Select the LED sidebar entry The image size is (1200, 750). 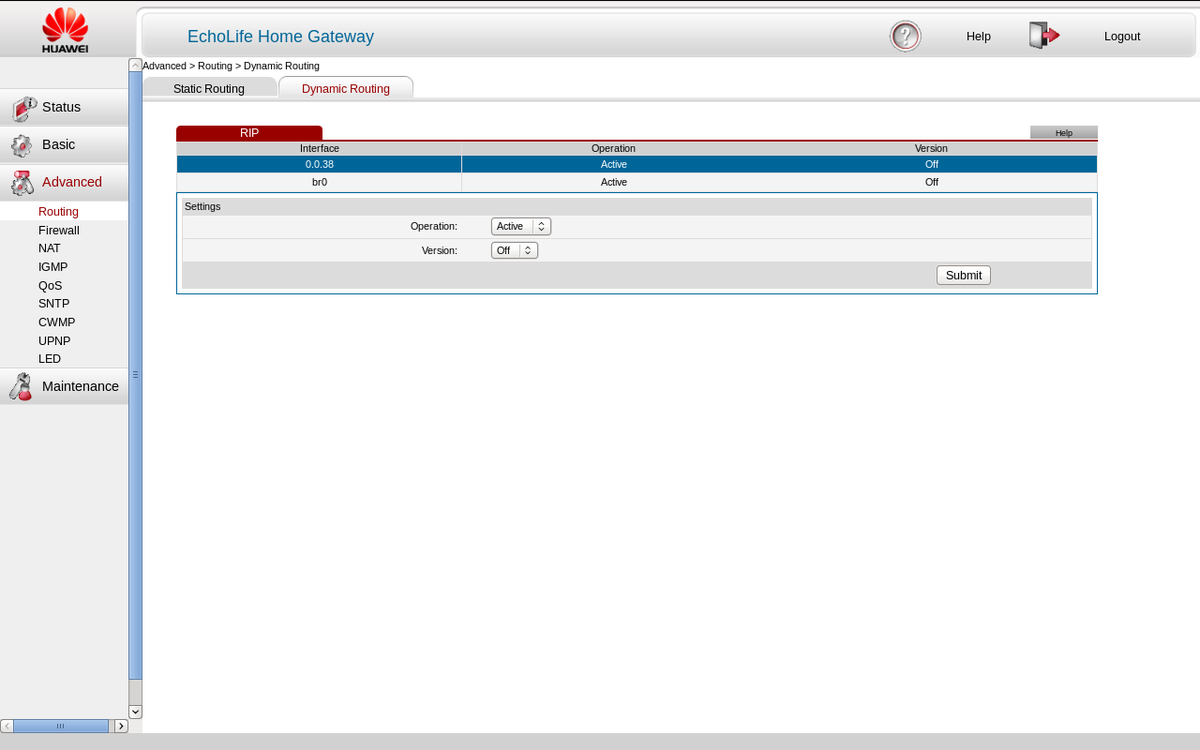pos(48,358)
